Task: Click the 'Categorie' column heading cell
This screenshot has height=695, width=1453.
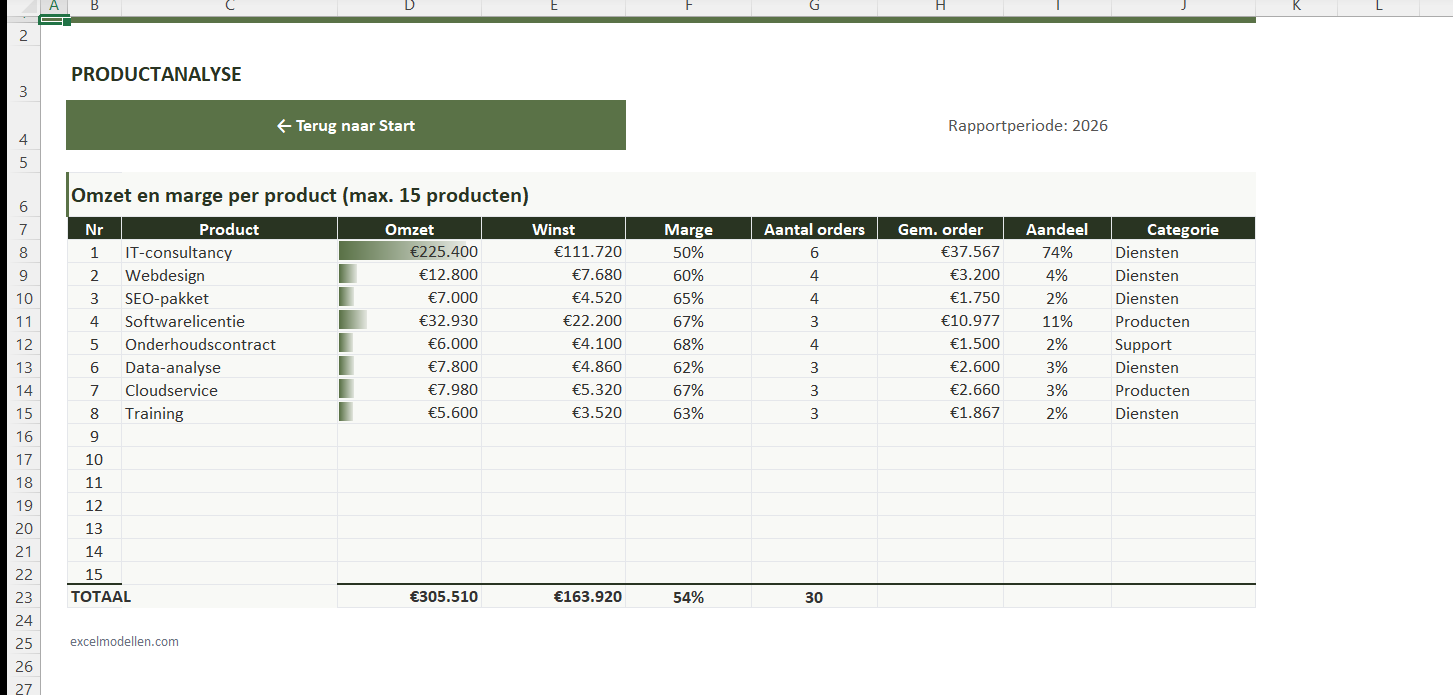Action: point(1182,229)
